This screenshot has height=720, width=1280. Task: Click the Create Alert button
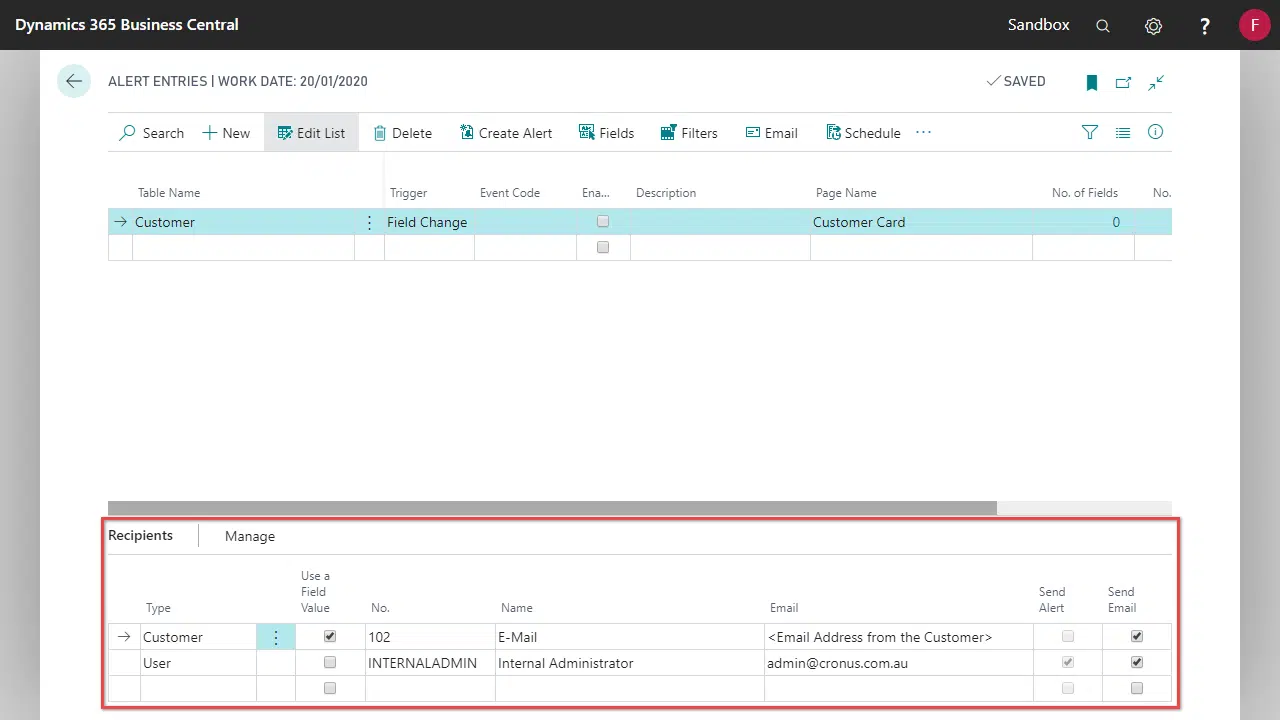pyautogui.click(x=506, y=133)
